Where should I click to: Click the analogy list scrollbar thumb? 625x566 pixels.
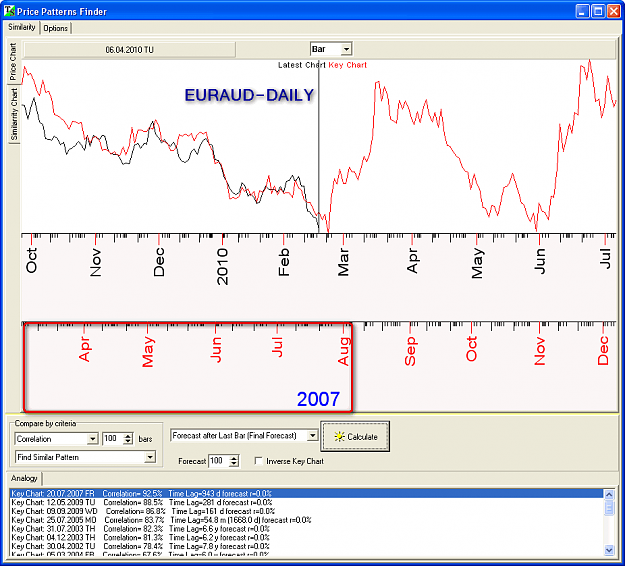(609, 508)
